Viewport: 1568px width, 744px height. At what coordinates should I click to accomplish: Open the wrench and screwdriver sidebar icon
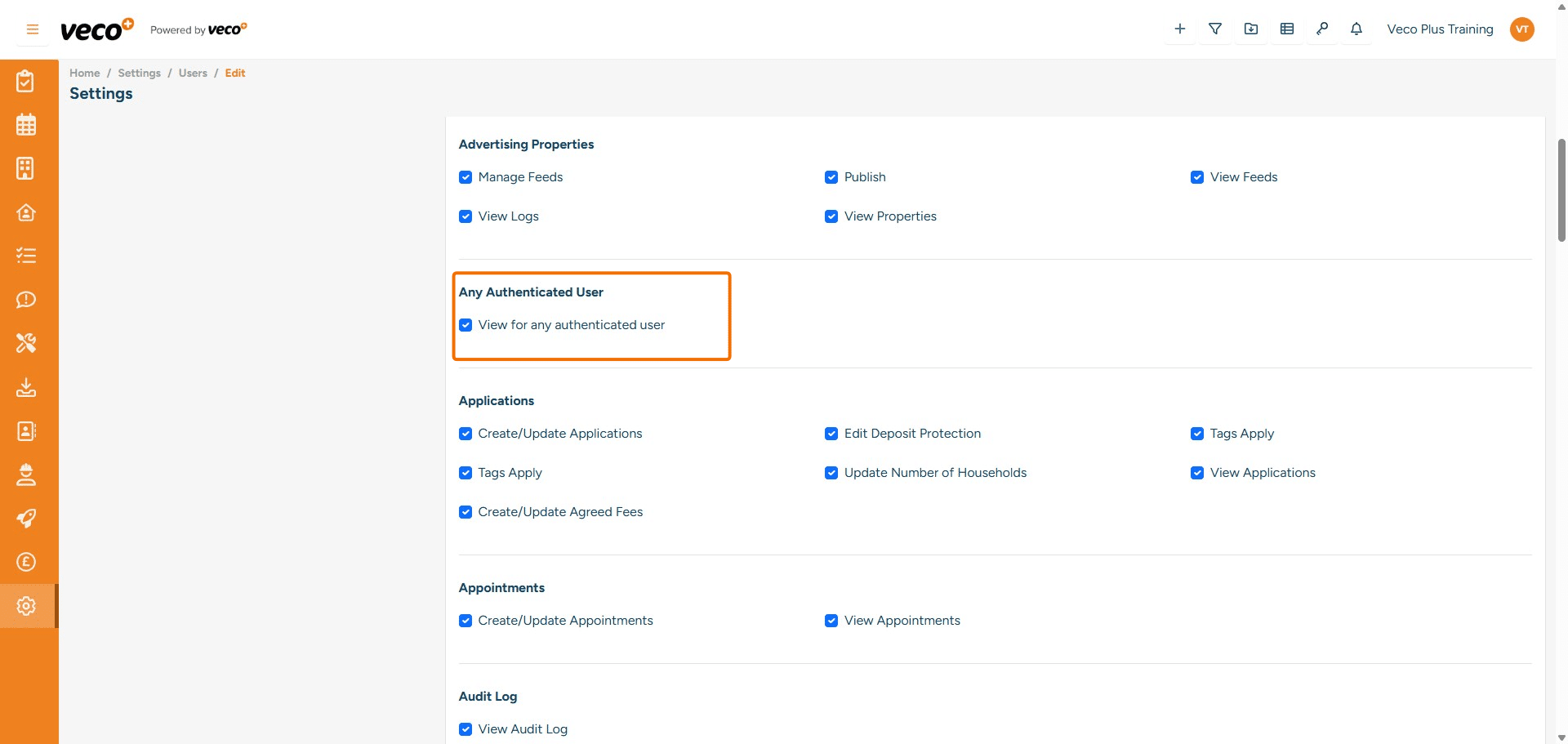click(26, 343)
